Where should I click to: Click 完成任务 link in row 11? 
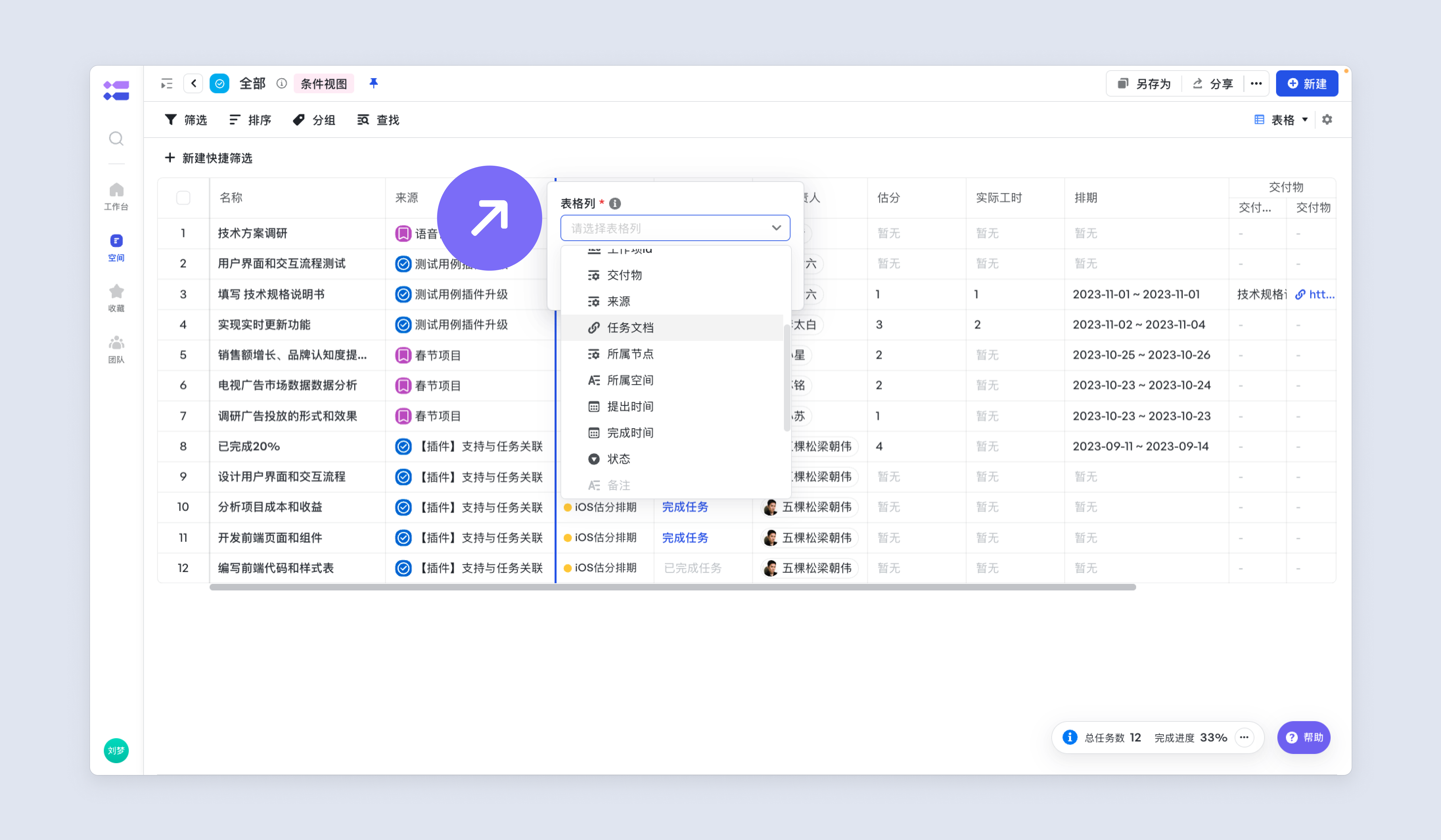click(x=685, y=538)
